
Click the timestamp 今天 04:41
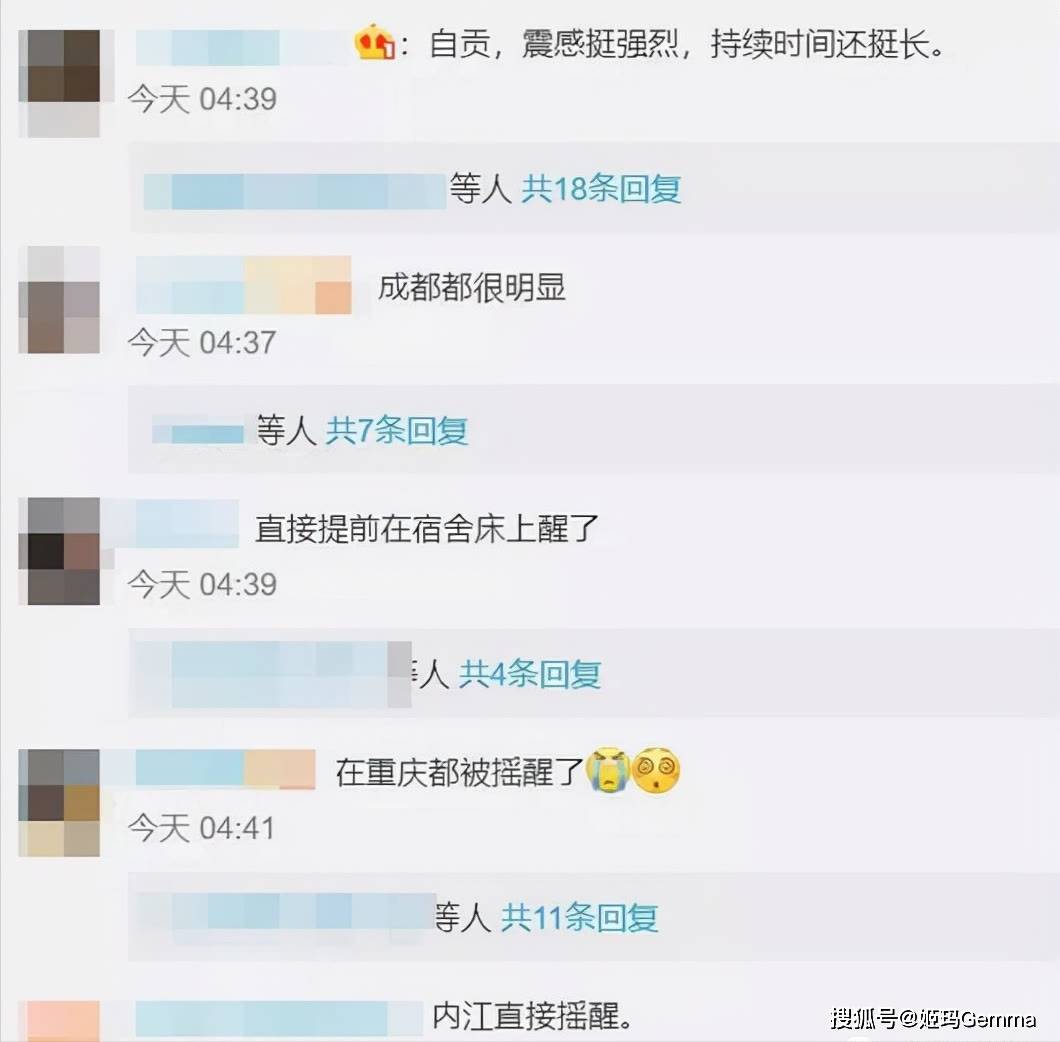(202, 828)
